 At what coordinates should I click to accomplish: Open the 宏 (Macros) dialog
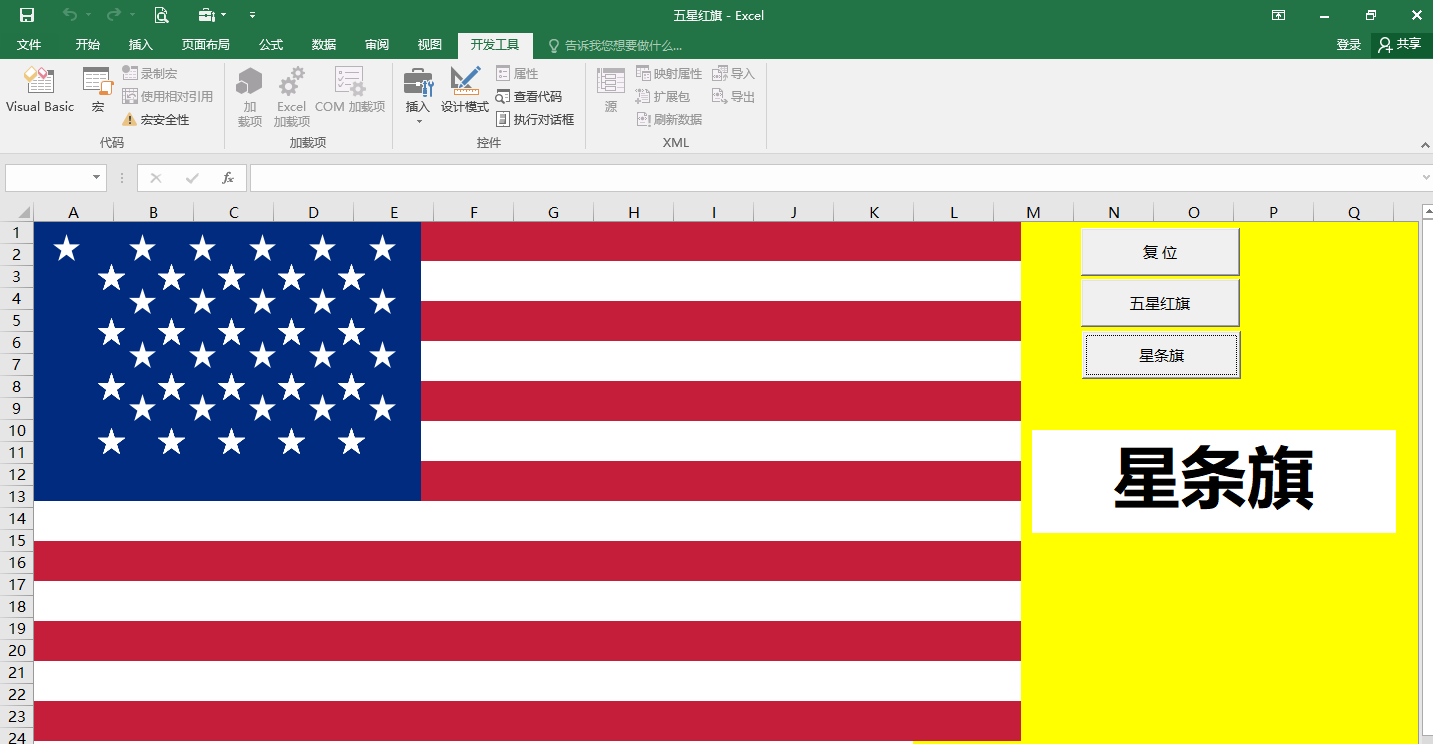click(x=98, y=90)
